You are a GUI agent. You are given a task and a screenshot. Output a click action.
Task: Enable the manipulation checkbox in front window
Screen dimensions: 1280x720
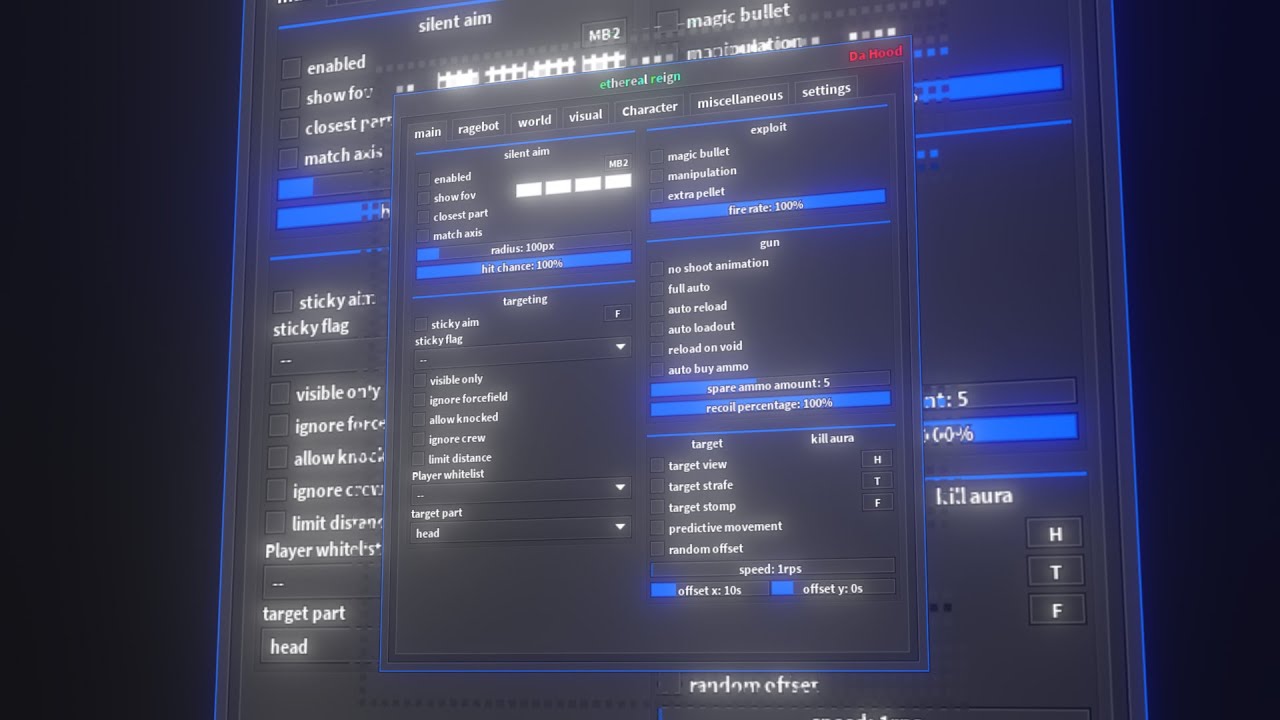pos(657,175)
